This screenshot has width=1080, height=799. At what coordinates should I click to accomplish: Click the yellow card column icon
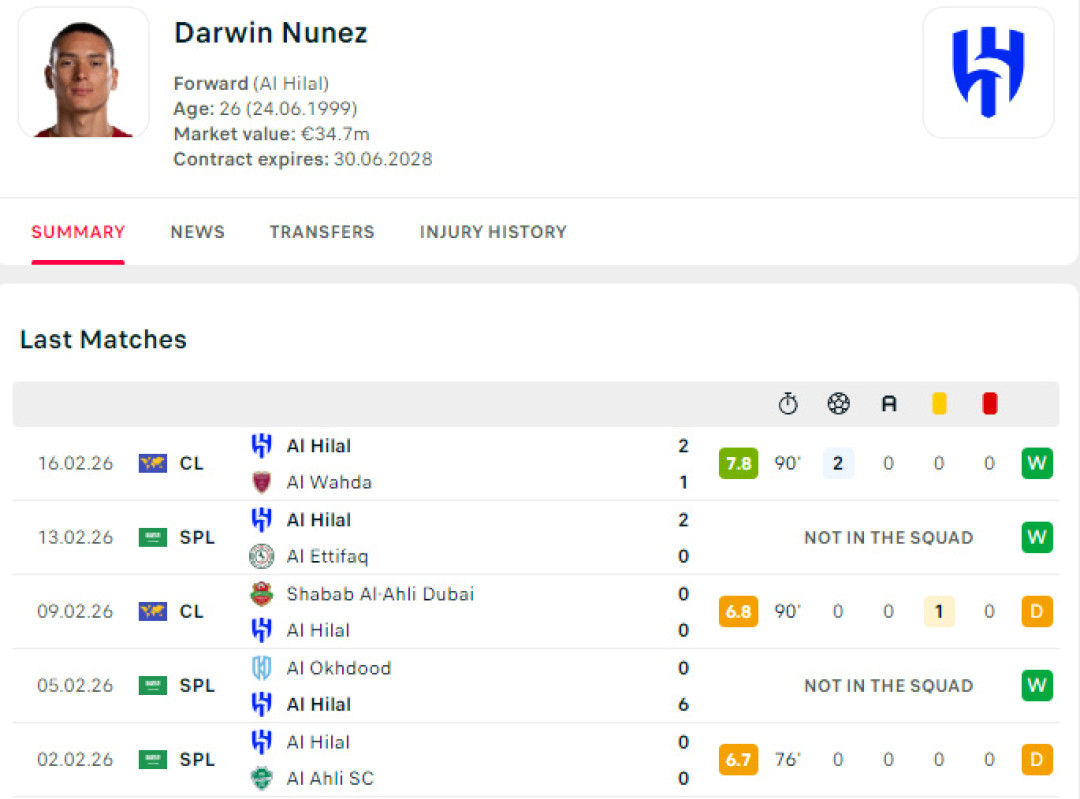939,404
